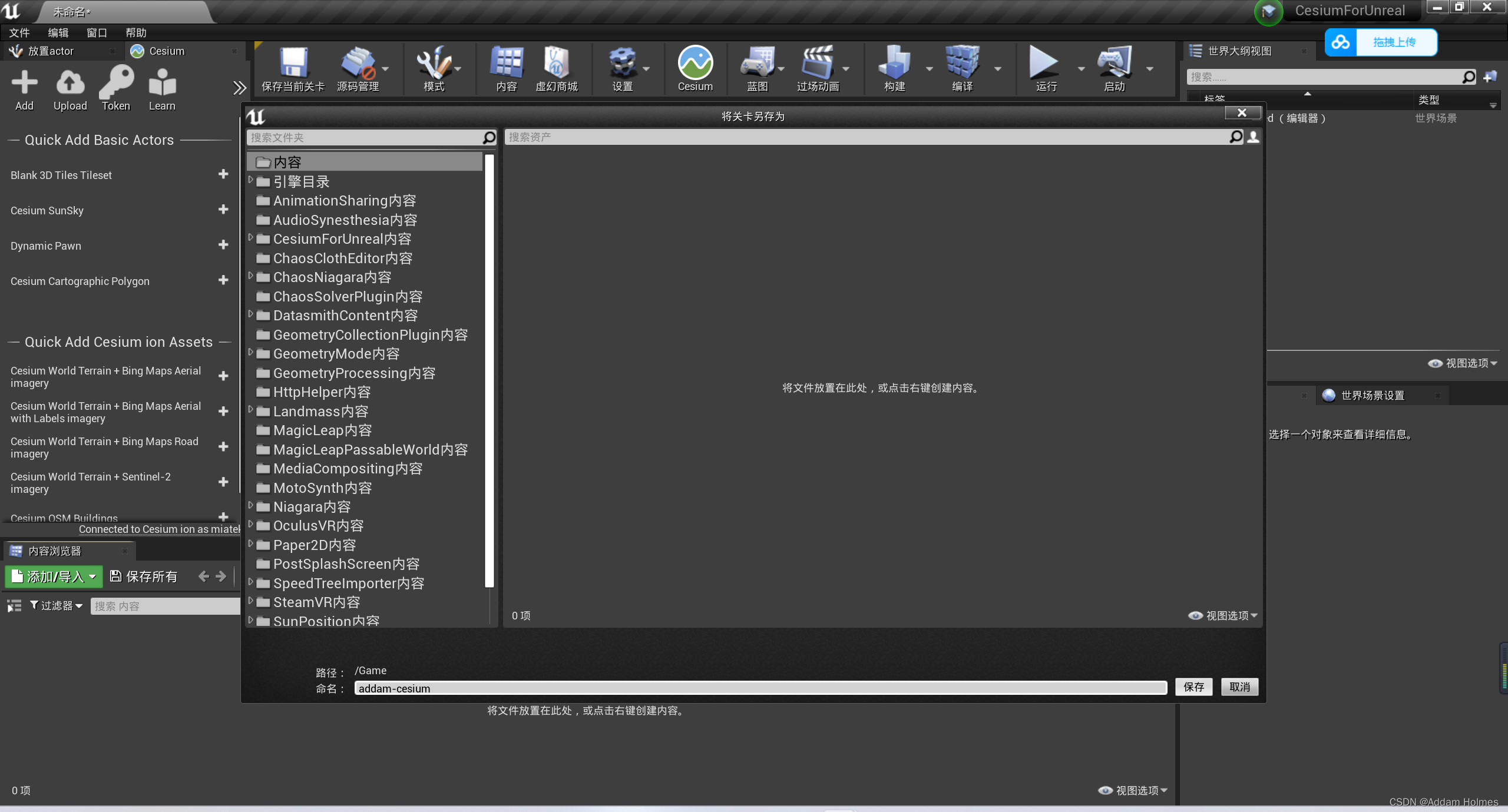Switch to the 世界场景设置 tab

pos(1373,396)
